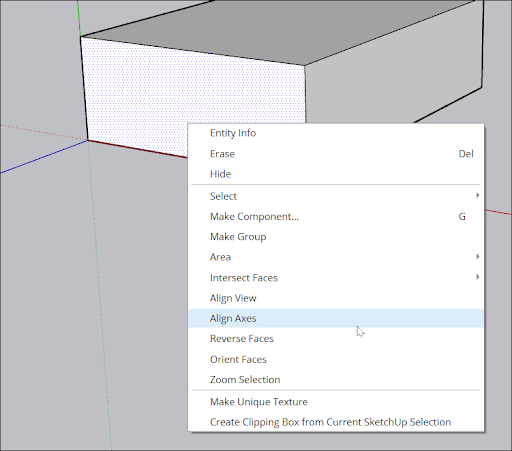Click the dotted selected face of the box
Image resolution: width=512 pixels, height=451 pixels.
tap(167, 93)
